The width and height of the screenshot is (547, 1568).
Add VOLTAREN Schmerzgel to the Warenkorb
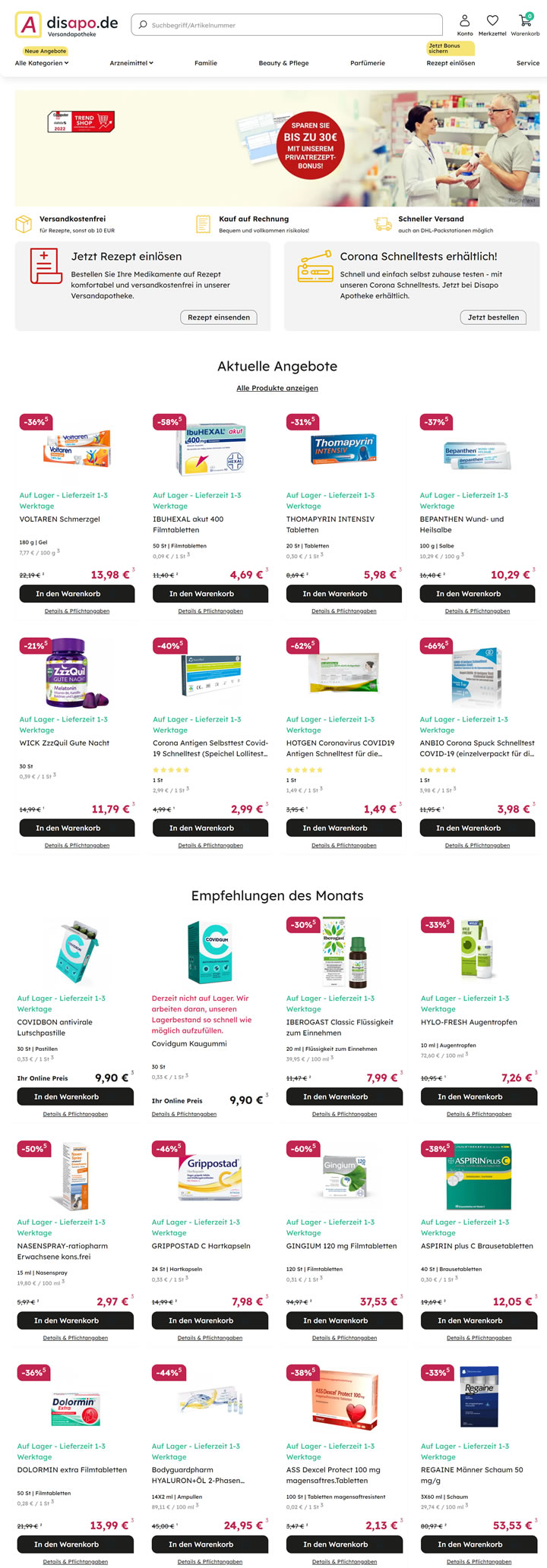pos(77,594)
